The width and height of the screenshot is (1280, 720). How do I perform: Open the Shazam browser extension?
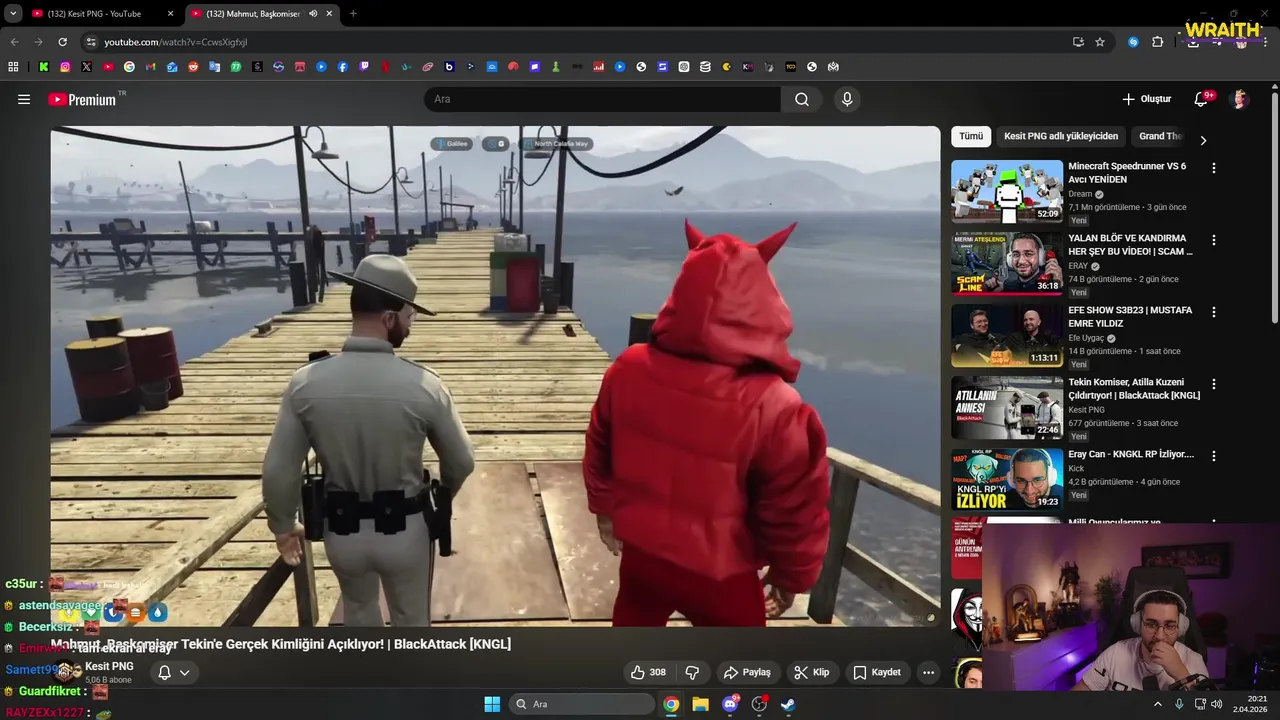click(x=1133, y=42)
